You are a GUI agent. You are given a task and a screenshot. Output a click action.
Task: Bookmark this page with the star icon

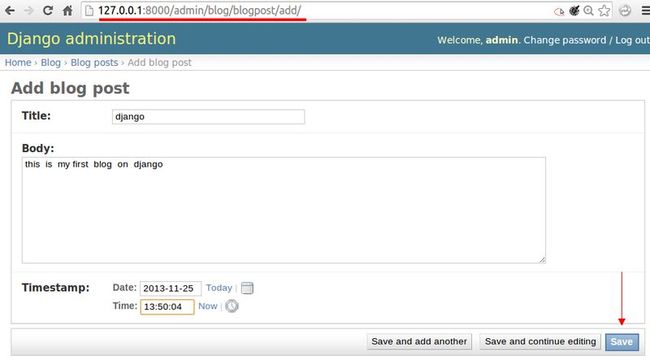coord(604,10)
